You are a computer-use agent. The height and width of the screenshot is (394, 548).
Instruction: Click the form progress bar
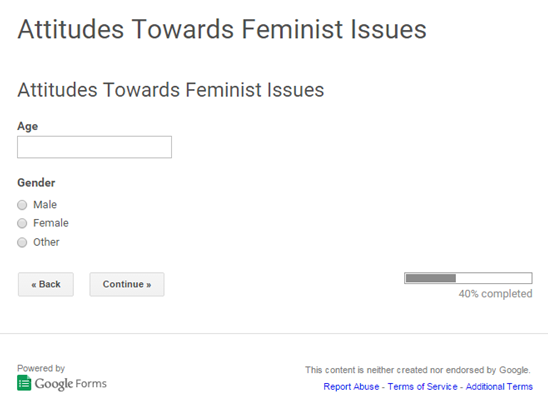(468, 278)
